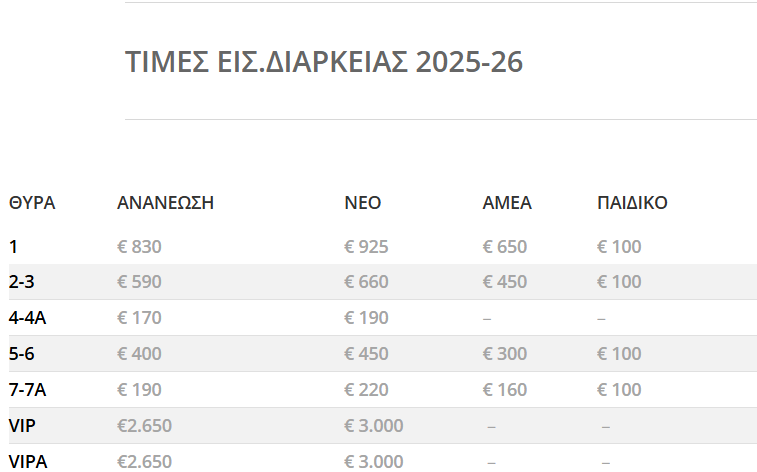Click the € 170 price cell

[x=139, y=318]
